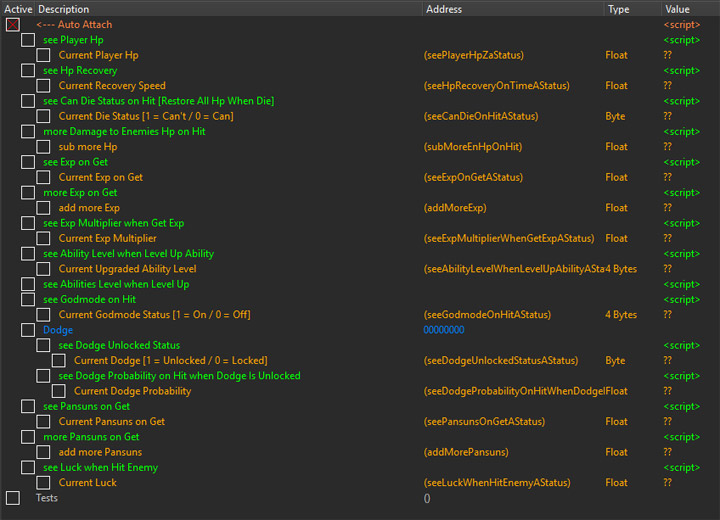Click the Float type of add more Exp
This screenshot has height=520, width=720.
tap(616, 208)
